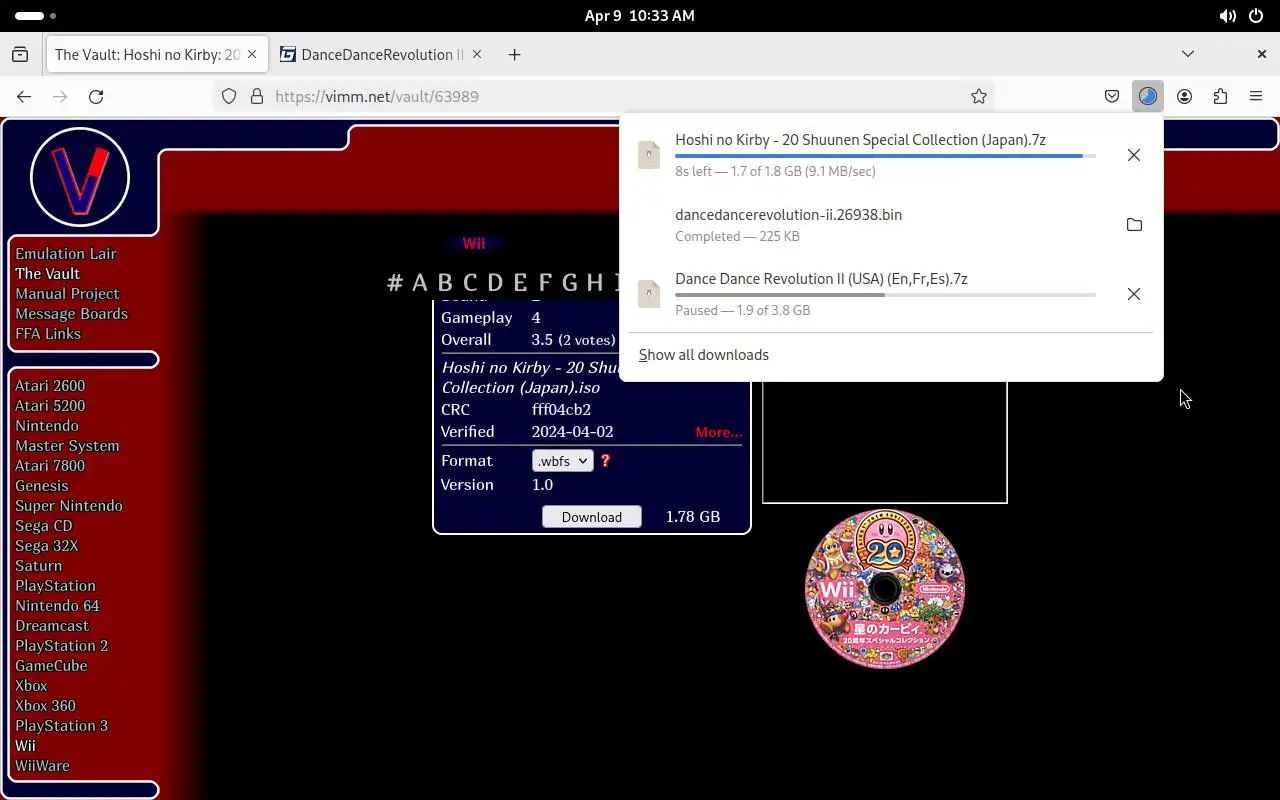The height and width of the screenshot is (800, 1280).
Task: Open the .wbfs format dropdown
Action: click(562, 461)
